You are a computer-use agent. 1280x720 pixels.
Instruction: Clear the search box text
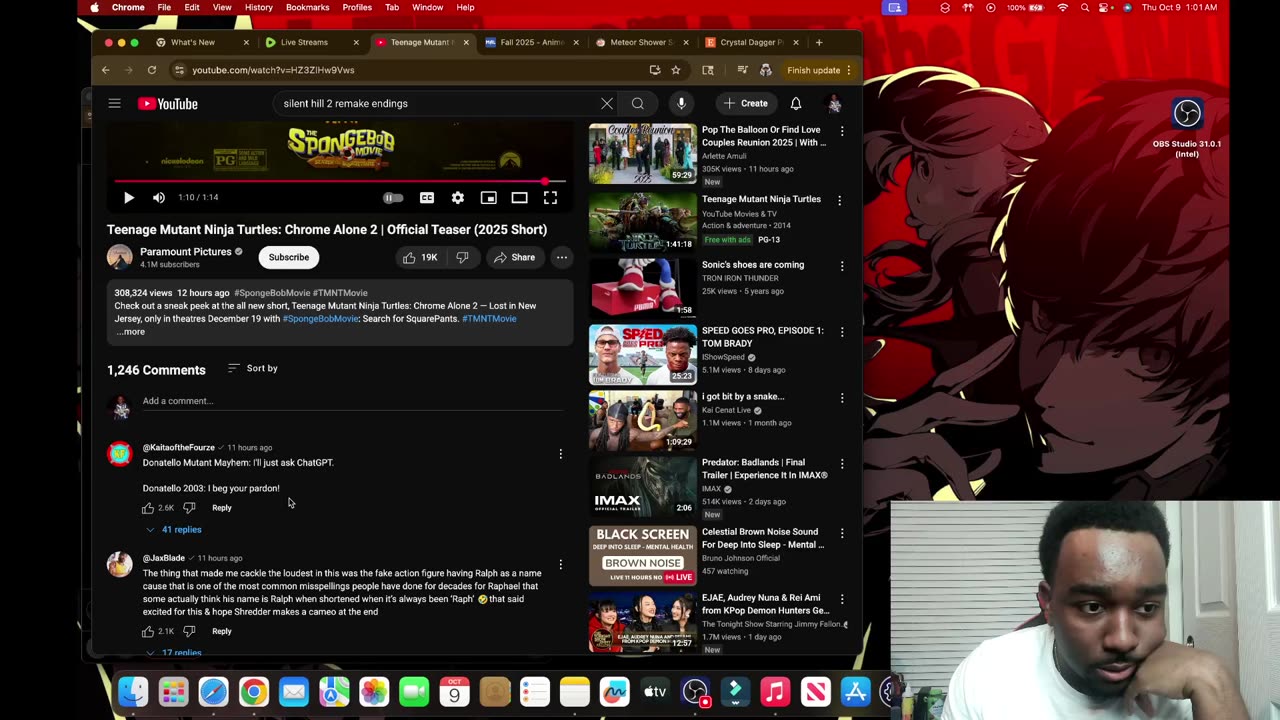coord(607,103)
